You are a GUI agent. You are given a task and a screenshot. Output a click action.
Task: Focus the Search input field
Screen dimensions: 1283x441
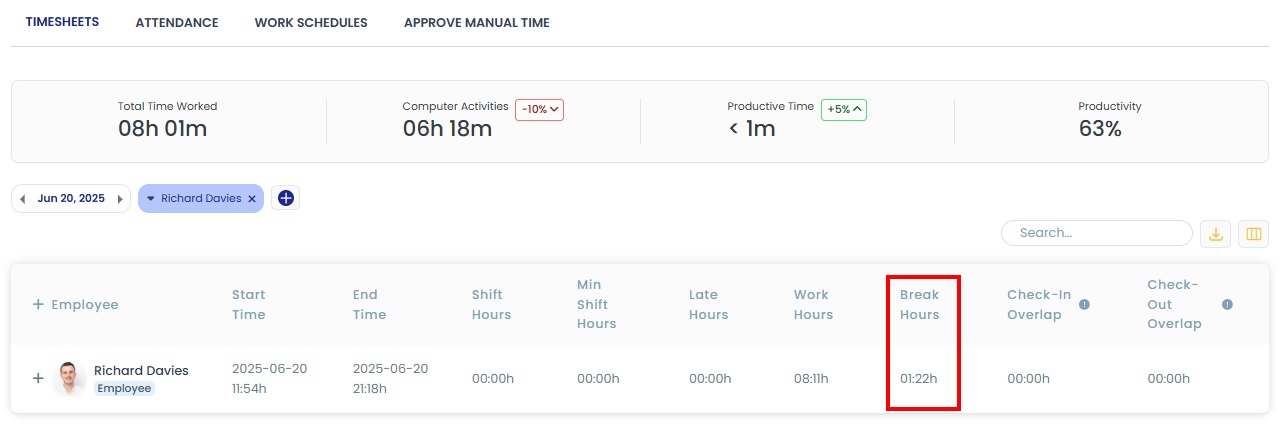pos(1098,233)
